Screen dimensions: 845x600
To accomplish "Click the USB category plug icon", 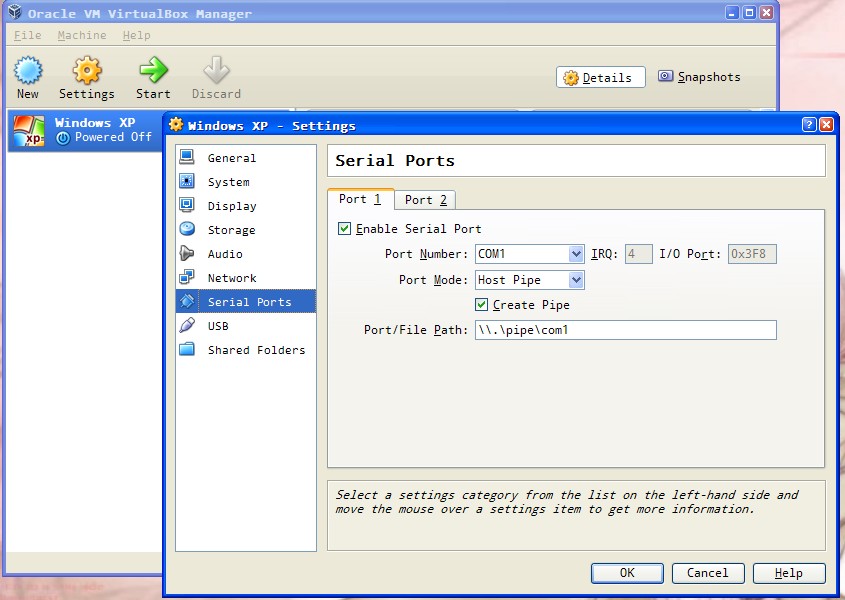I will click(187, 325).
